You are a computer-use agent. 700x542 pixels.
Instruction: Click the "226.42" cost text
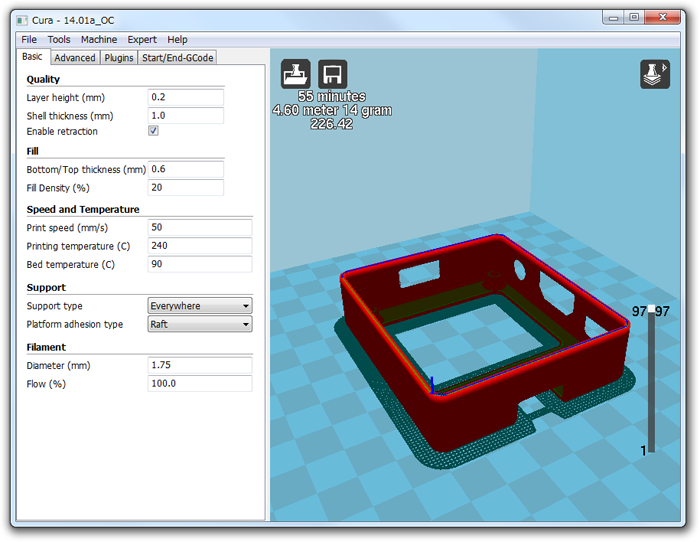pyautogui.click(x=332, y=124)
